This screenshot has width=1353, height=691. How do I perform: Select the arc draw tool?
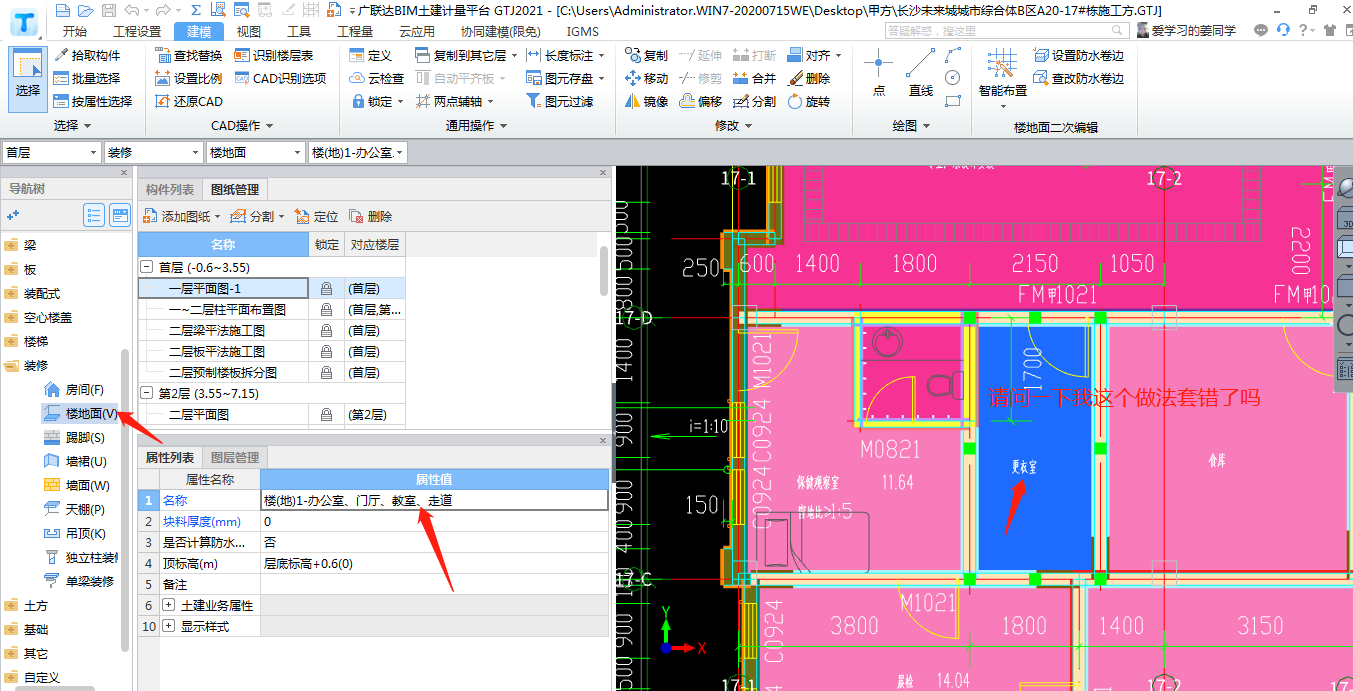point(952,55)
